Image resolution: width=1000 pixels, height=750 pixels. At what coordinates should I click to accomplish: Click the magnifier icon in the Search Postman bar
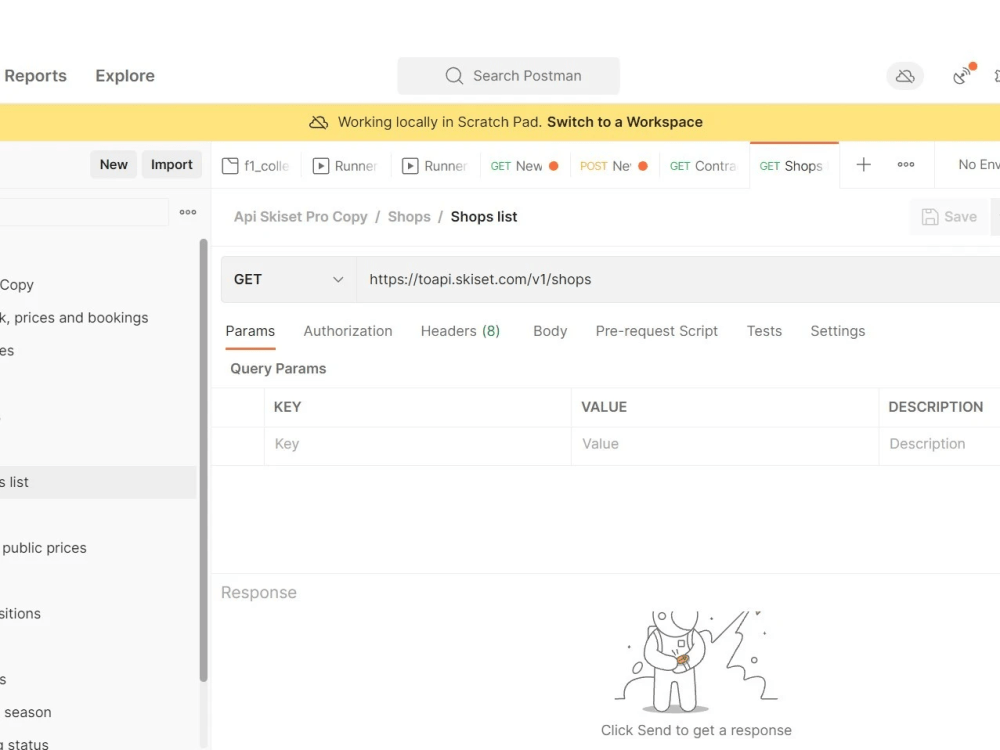pos(454,75)
